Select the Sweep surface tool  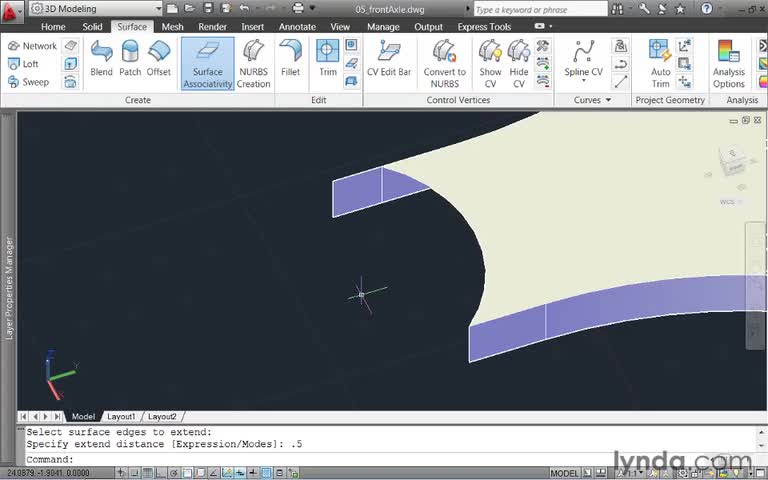pyautogui.click(x=28, y=82)
